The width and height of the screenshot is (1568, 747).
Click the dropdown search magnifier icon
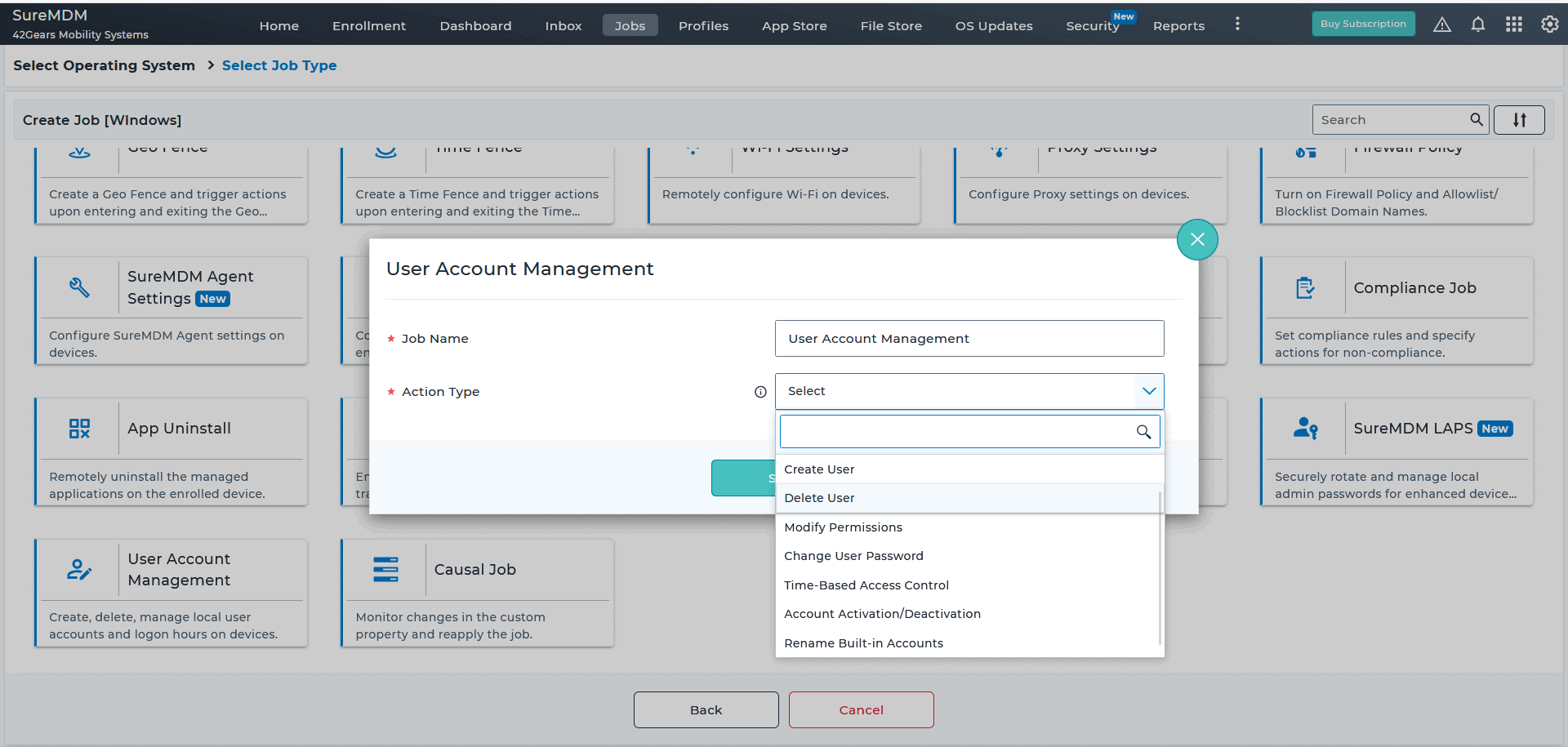pos(1143,432)
